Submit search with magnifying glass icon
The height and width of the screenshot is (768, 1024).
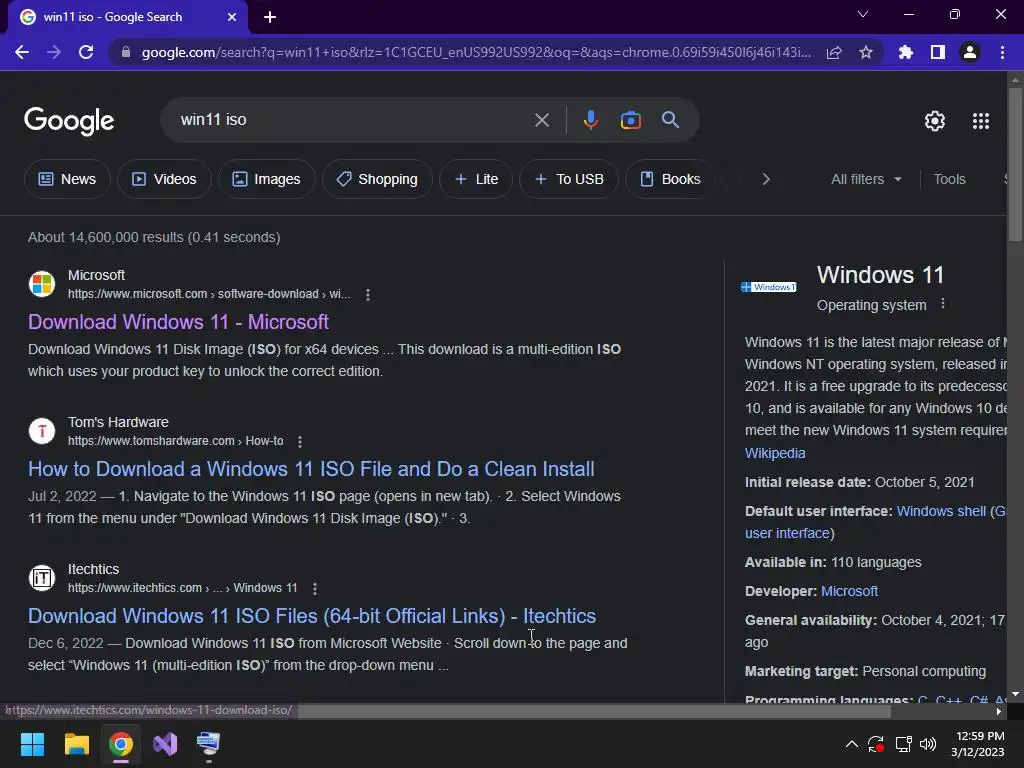(x=670, y=120)
